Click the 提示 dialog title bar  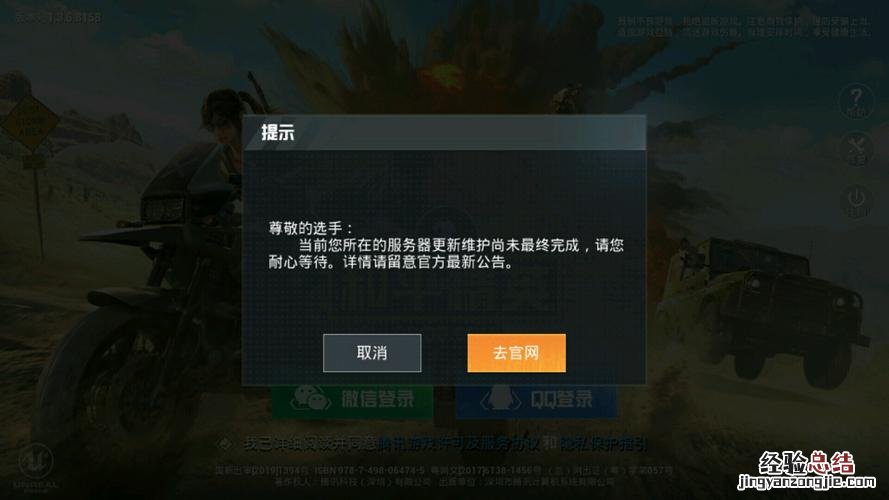tap(444, 133)
